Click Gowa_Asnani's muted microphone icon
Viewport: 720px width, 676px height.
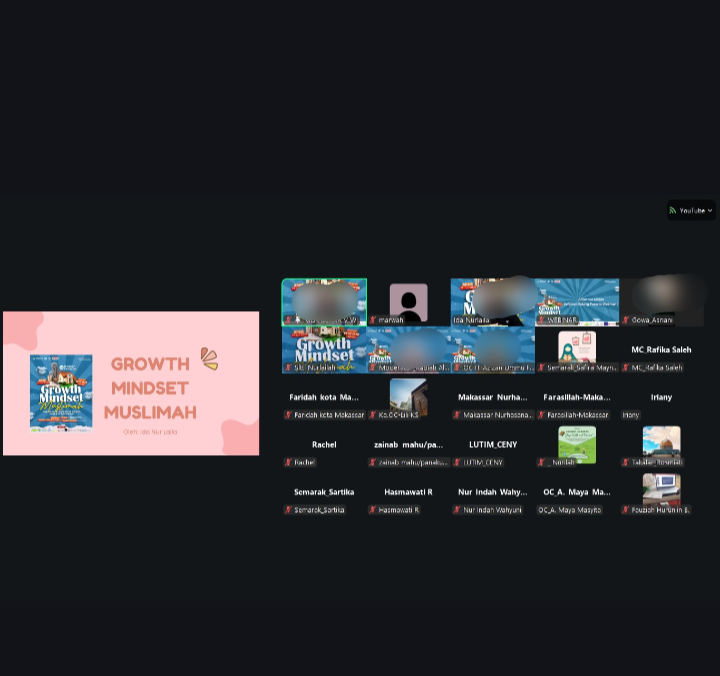pyautogui.click(x=626, y=320)
